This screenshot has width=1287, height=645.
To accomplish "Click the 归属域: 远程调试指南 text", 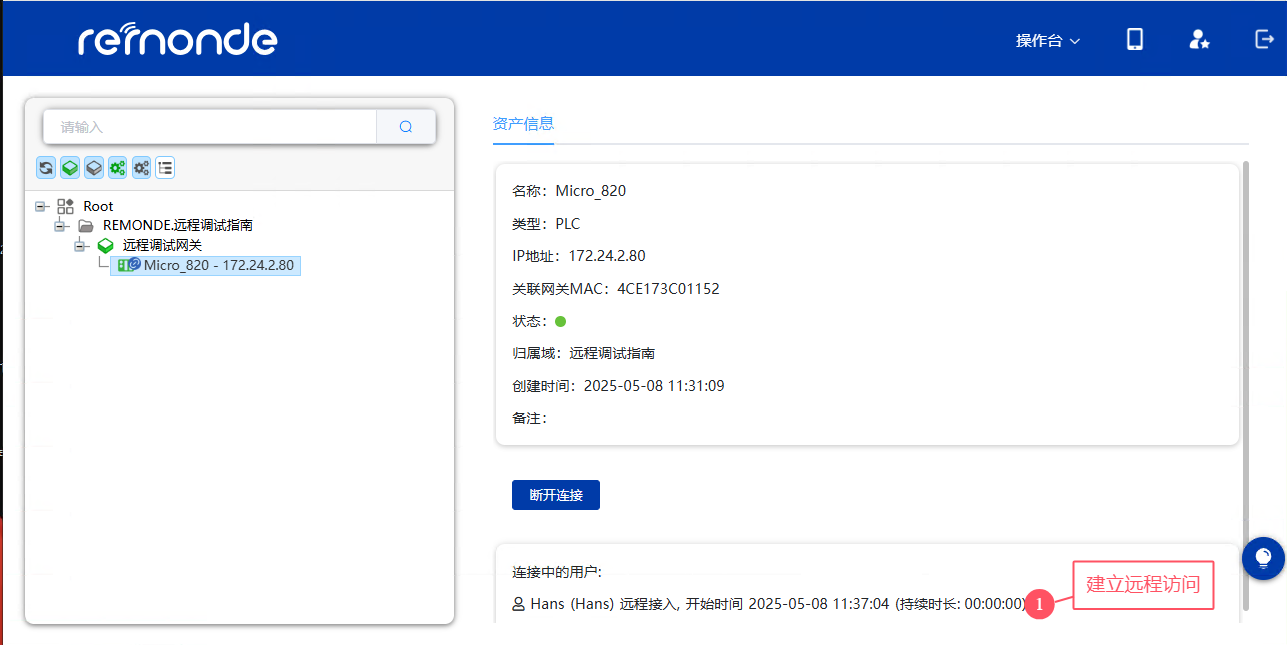I will 584,353.
